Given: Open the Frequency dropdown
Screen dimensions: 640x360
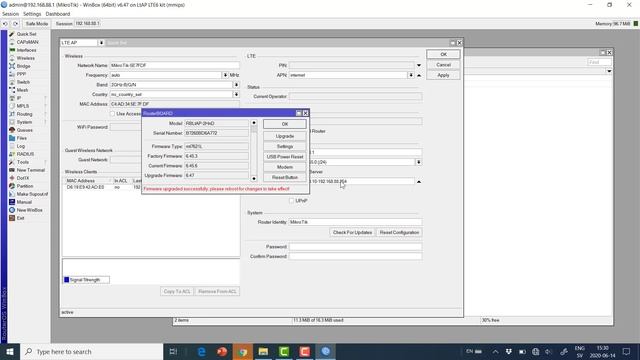Looking at the screenshot, I should [x=225, y=75].
